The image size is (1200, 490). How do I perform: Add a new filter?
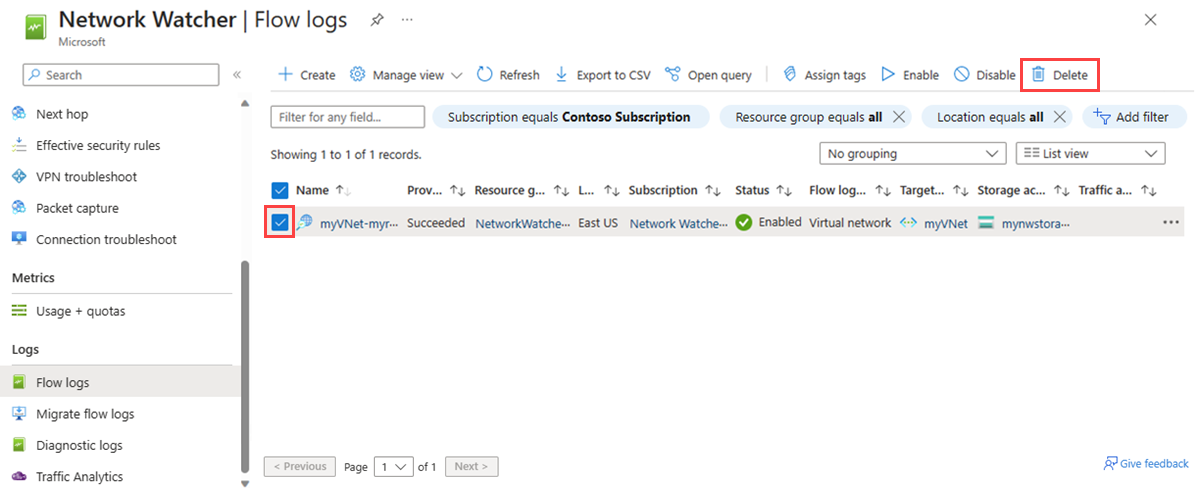(1133, 117)
